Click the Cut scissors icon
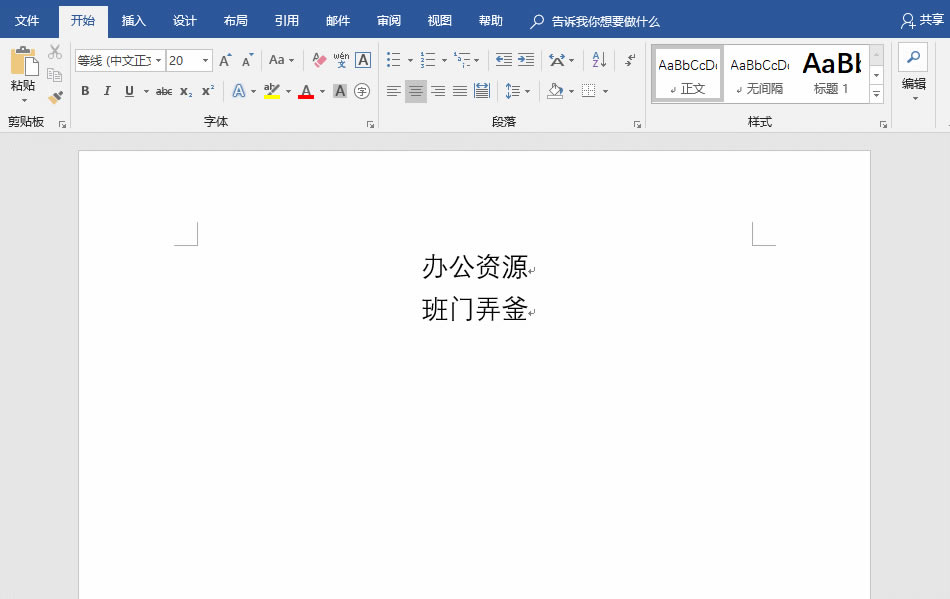 (x=55, y=51)
